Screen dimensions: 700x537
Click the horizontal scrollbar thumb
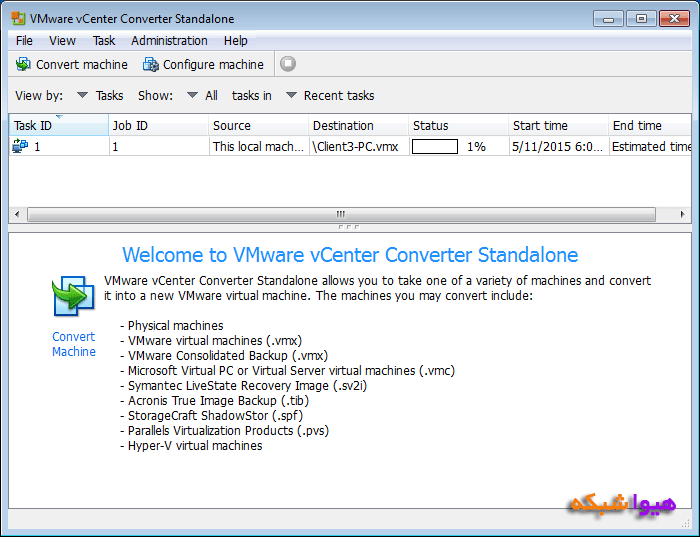click(x=341, y=214)
